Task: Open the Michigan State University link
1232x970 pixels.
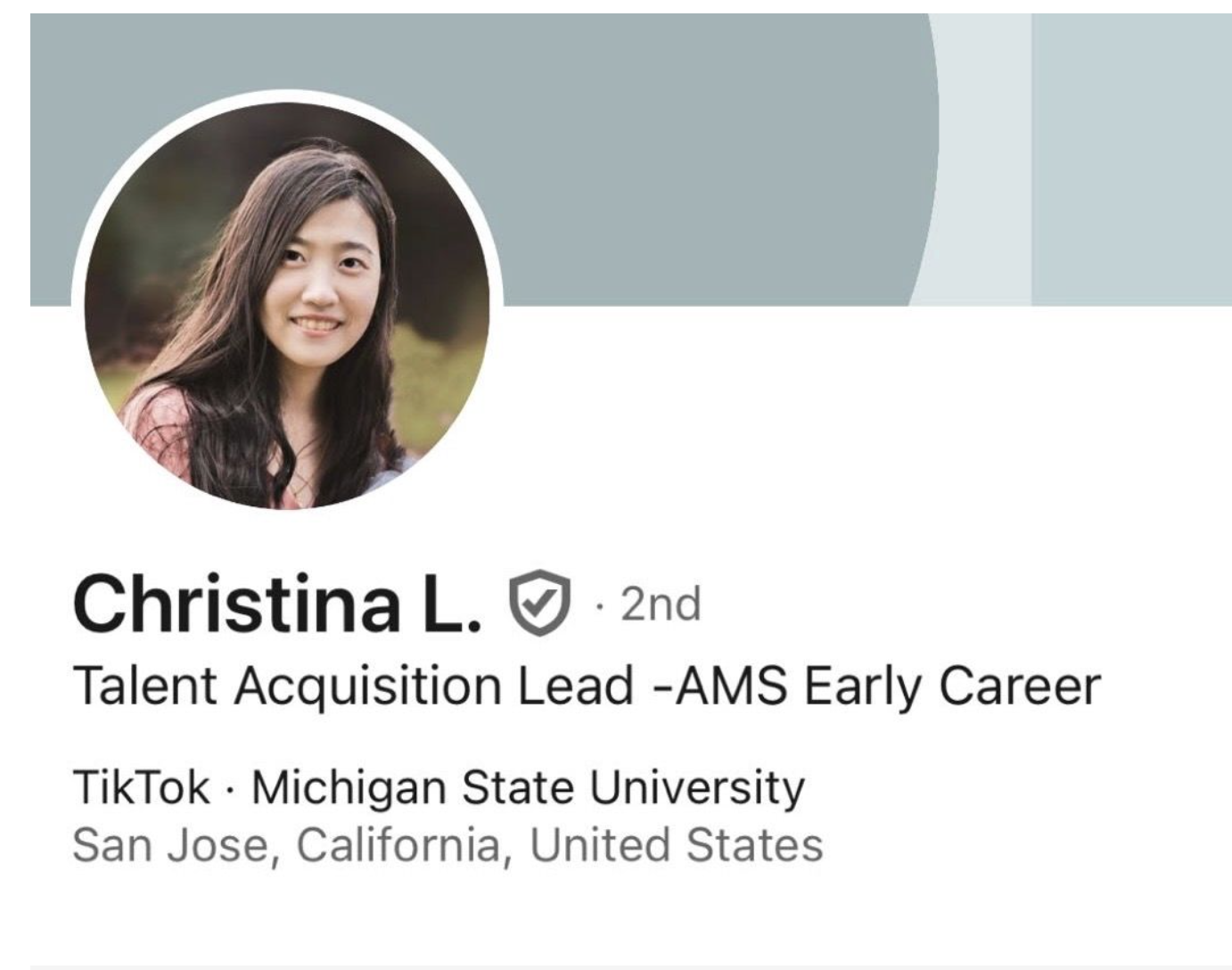Action: tap(528, 788)
